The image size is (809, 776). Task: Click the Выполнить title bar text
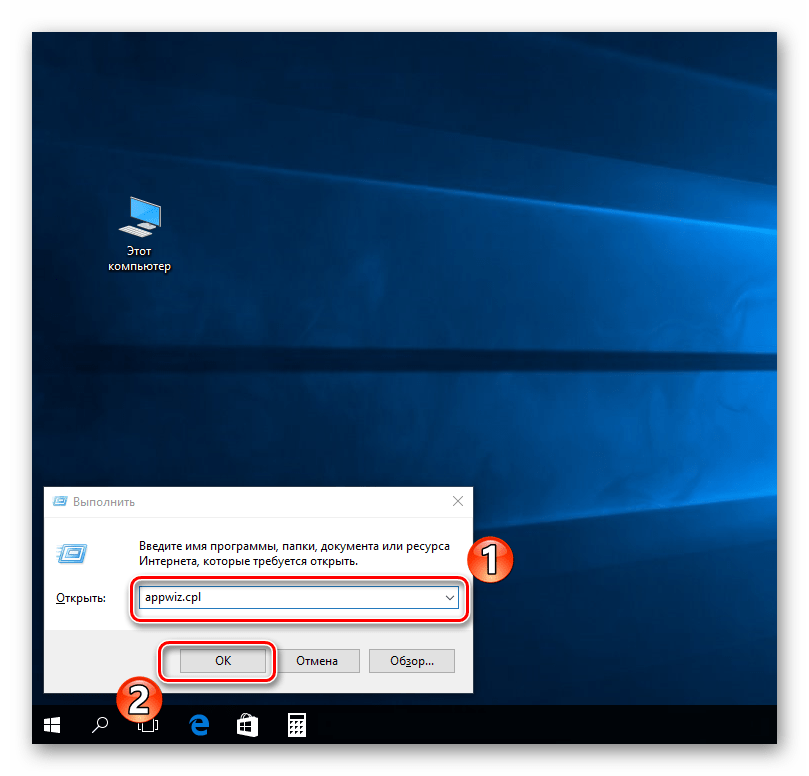[x=103, y=502]
